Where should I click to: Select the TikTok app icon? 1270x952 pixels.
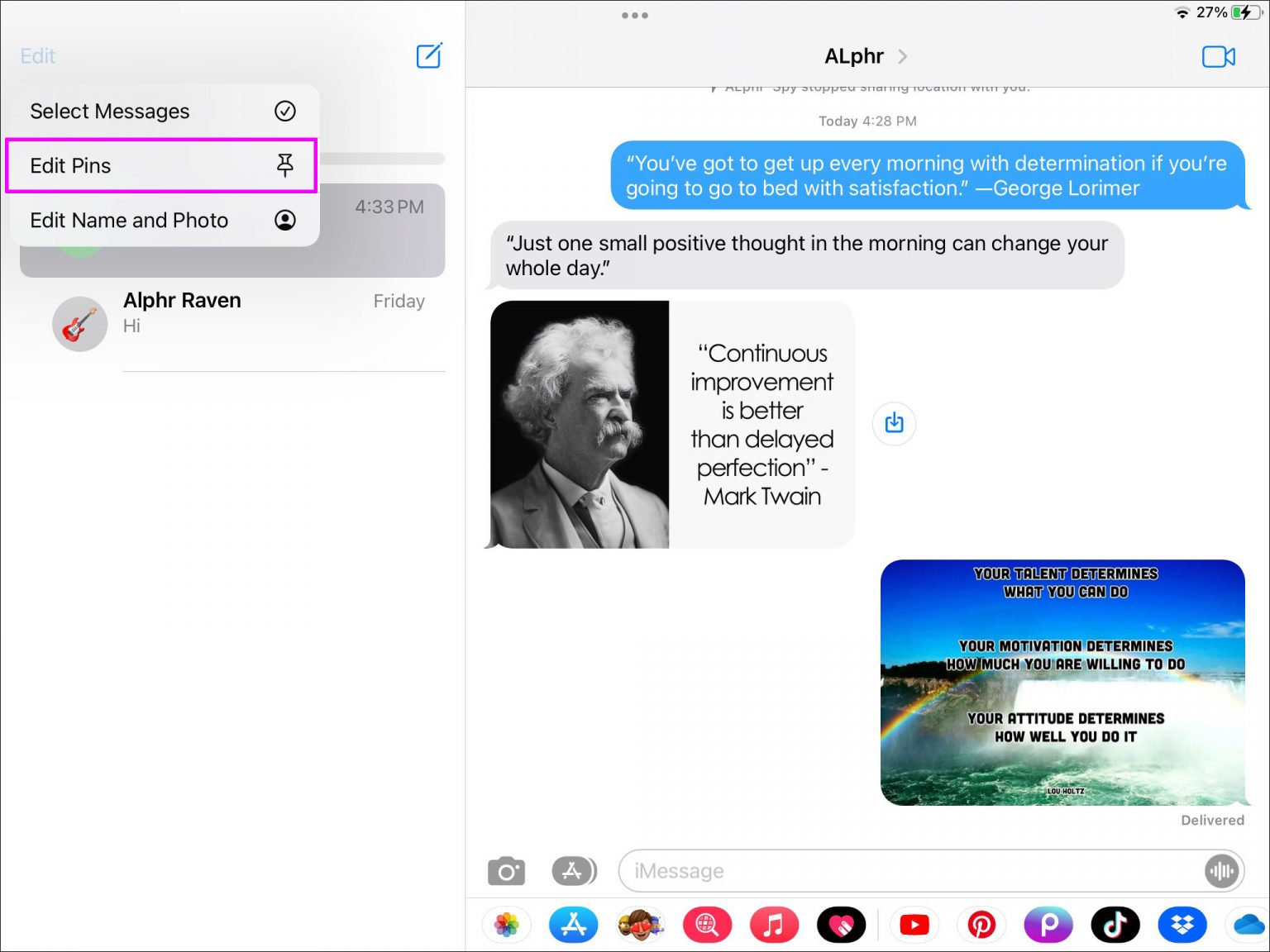[1115, 925]
